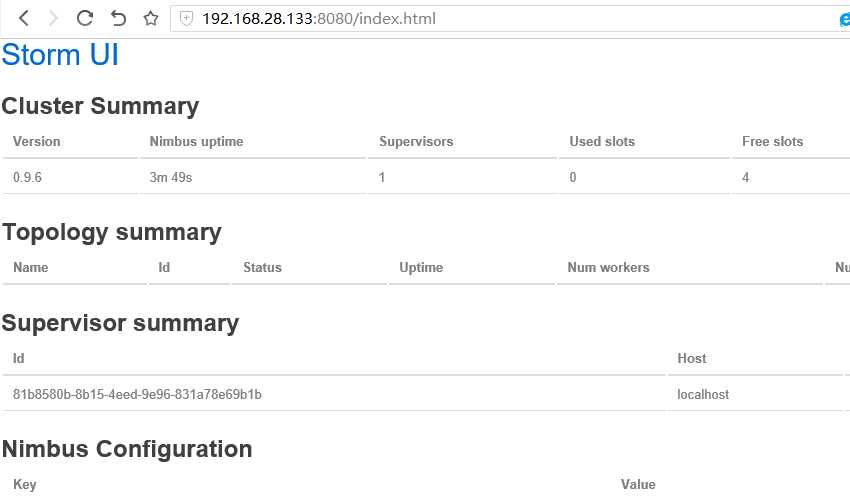Click the Supervisors column header

click(x=416, y=142)
